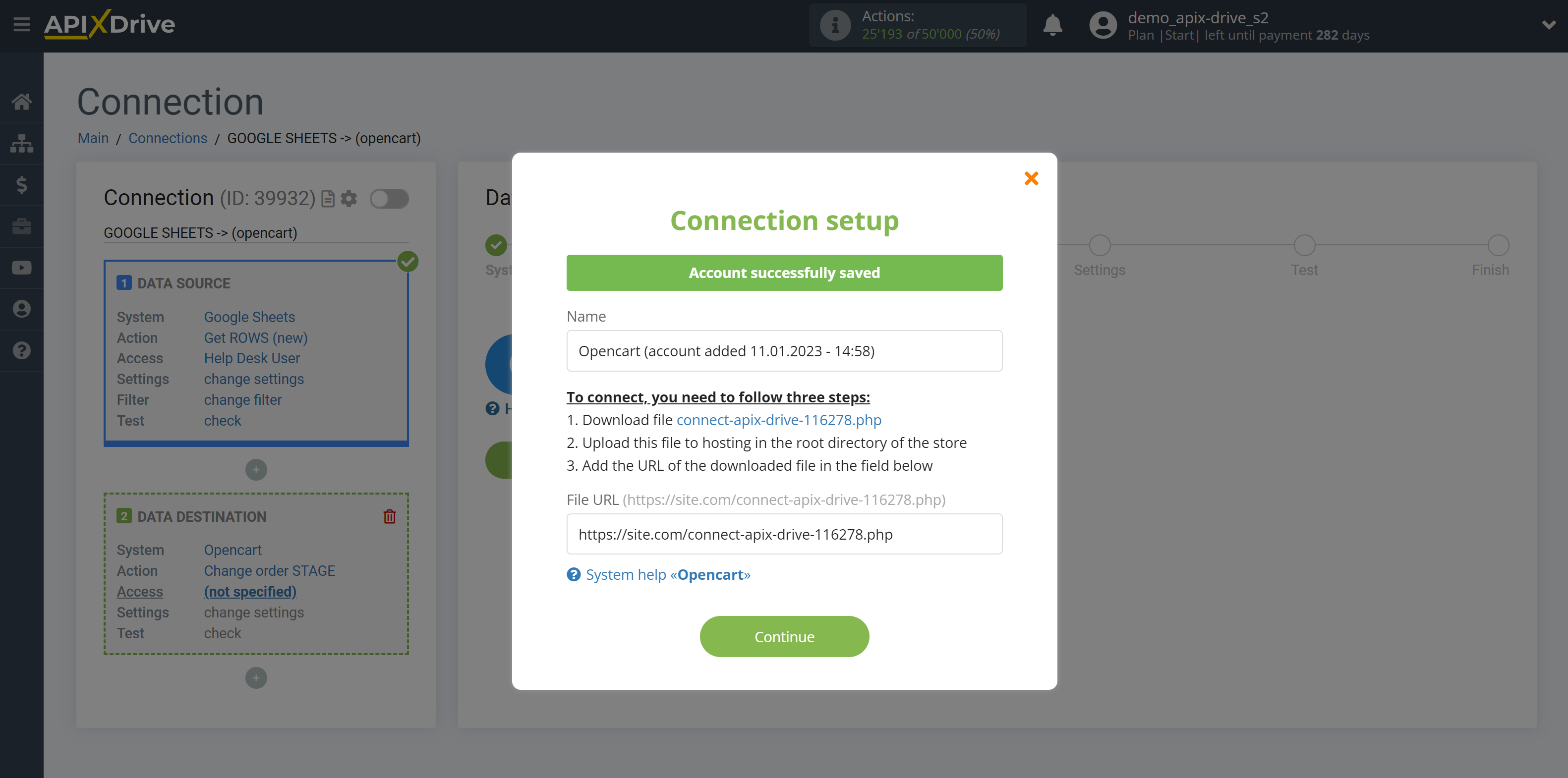Click the Continue button in modal
1568x778 pixels.
pyautogui.click(x=784, y=637)
